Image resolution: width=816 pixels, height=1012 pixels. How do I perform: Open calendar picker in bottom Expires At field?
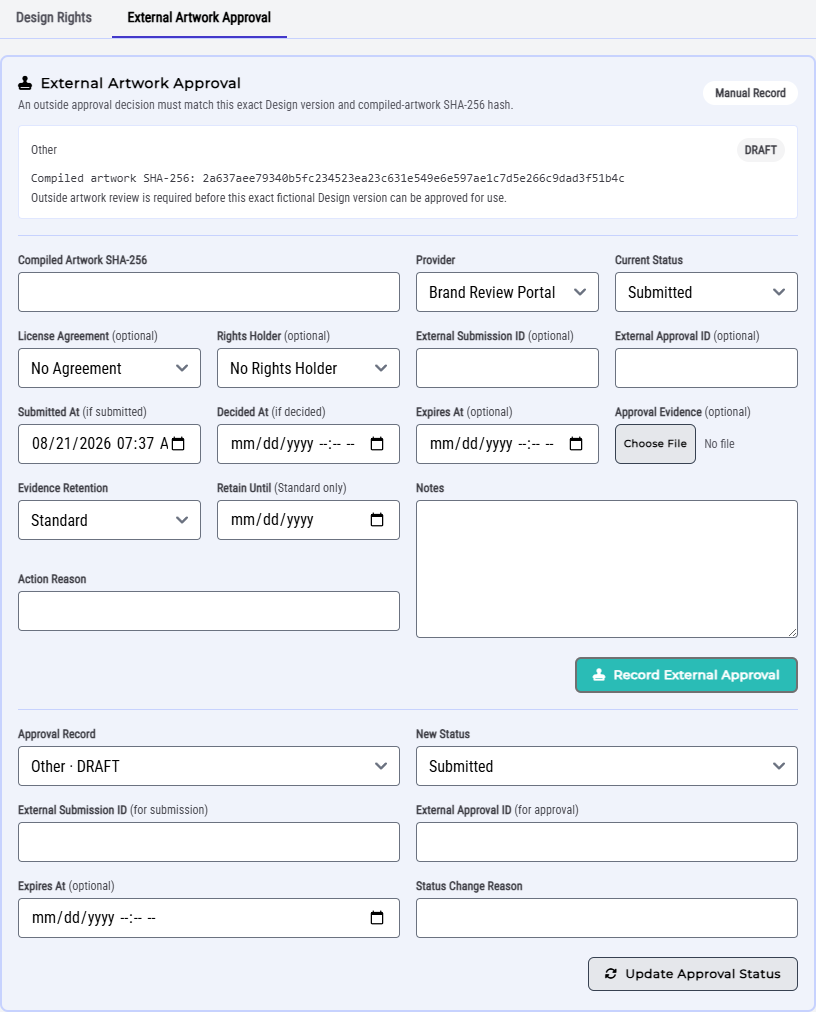(x=377, y=918)
